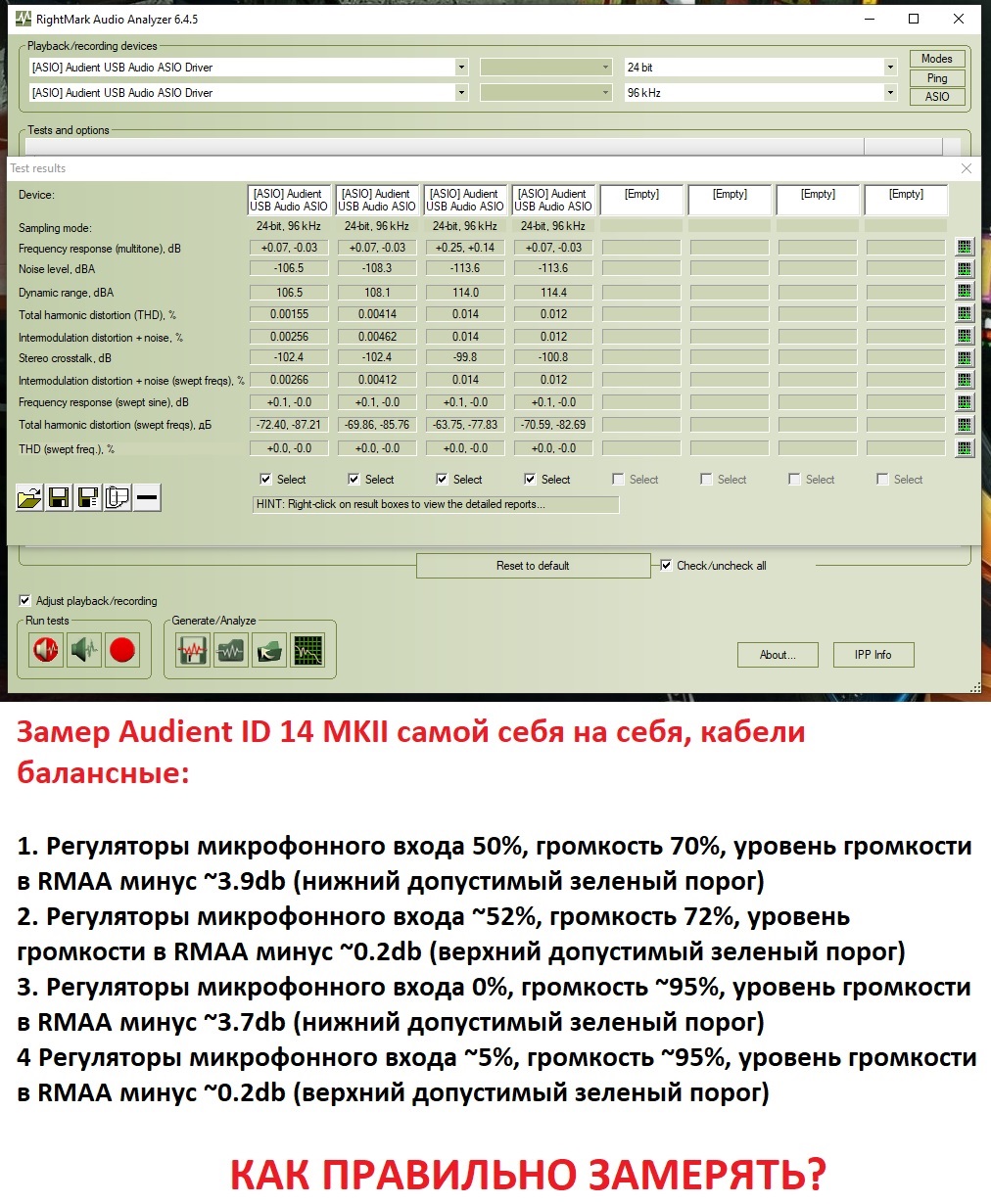
Task: Show graph for THD (swept freq.) row
Action: (x=965, y=448)
